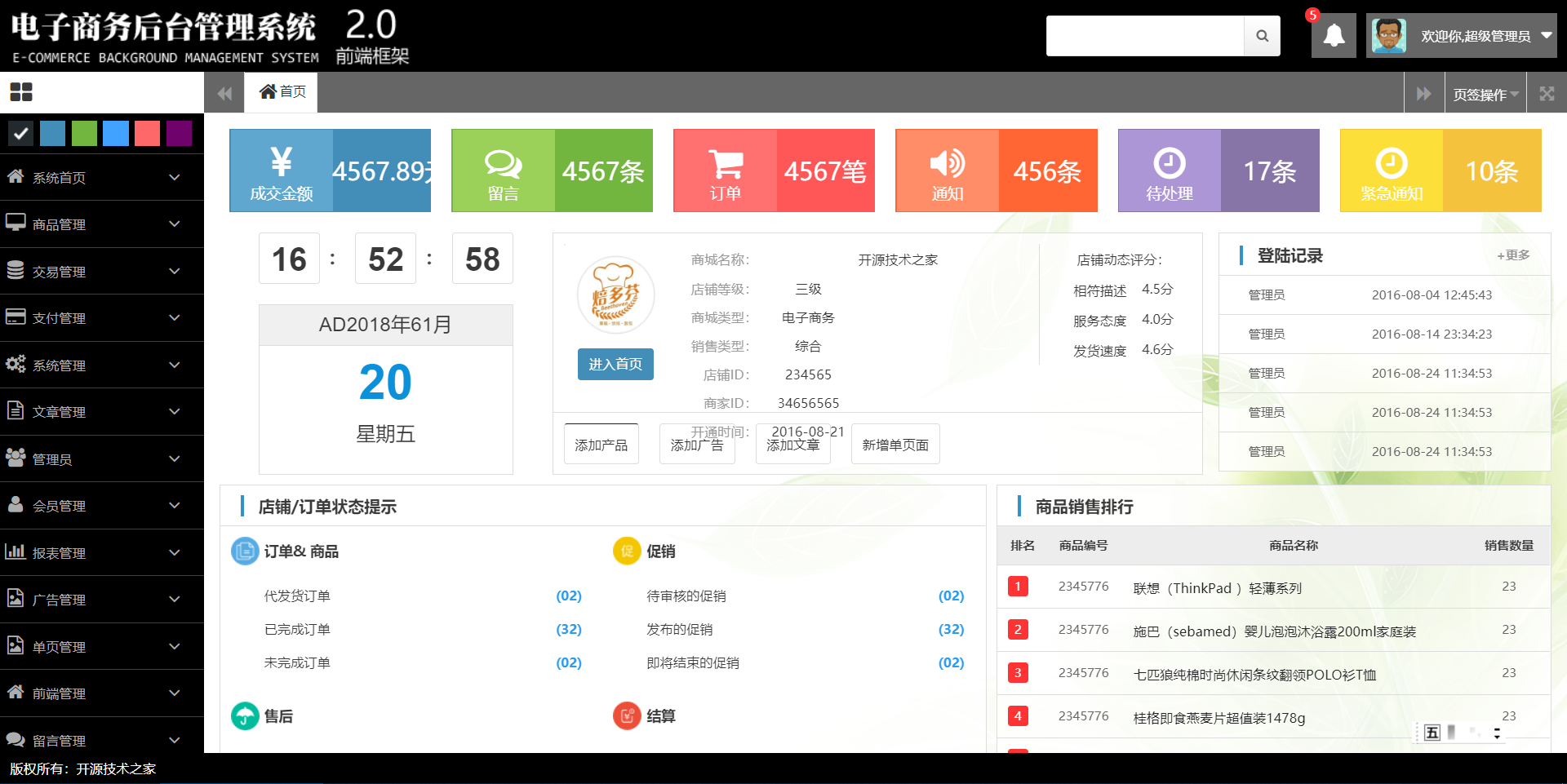Viewport: 1567px width, 784px height.
Task: Click the checkmark theme toggle in sidebar
Action: click(x=20, y=133)
